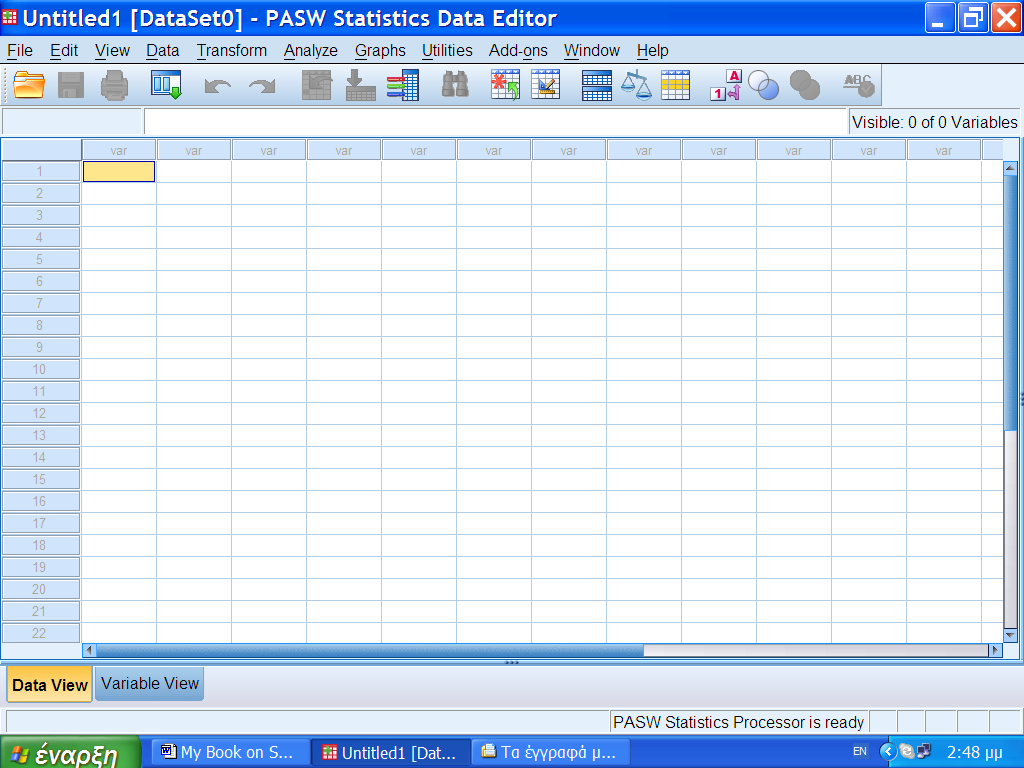The image size is (1024, 768).
Task: Click the Redo arrow icon
Action: point(263,86)
